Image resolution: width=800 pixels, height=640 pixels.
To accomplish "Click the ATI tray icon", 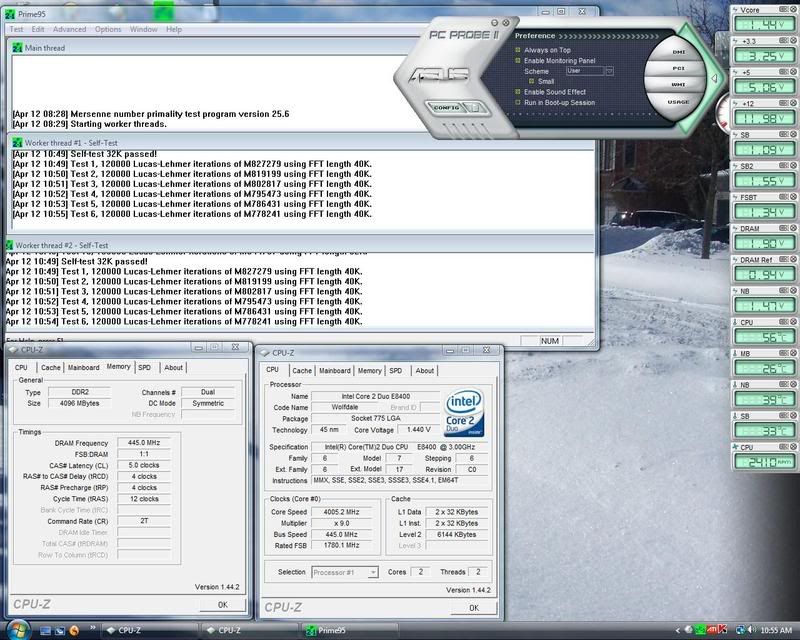I will [x=713, y=630].
